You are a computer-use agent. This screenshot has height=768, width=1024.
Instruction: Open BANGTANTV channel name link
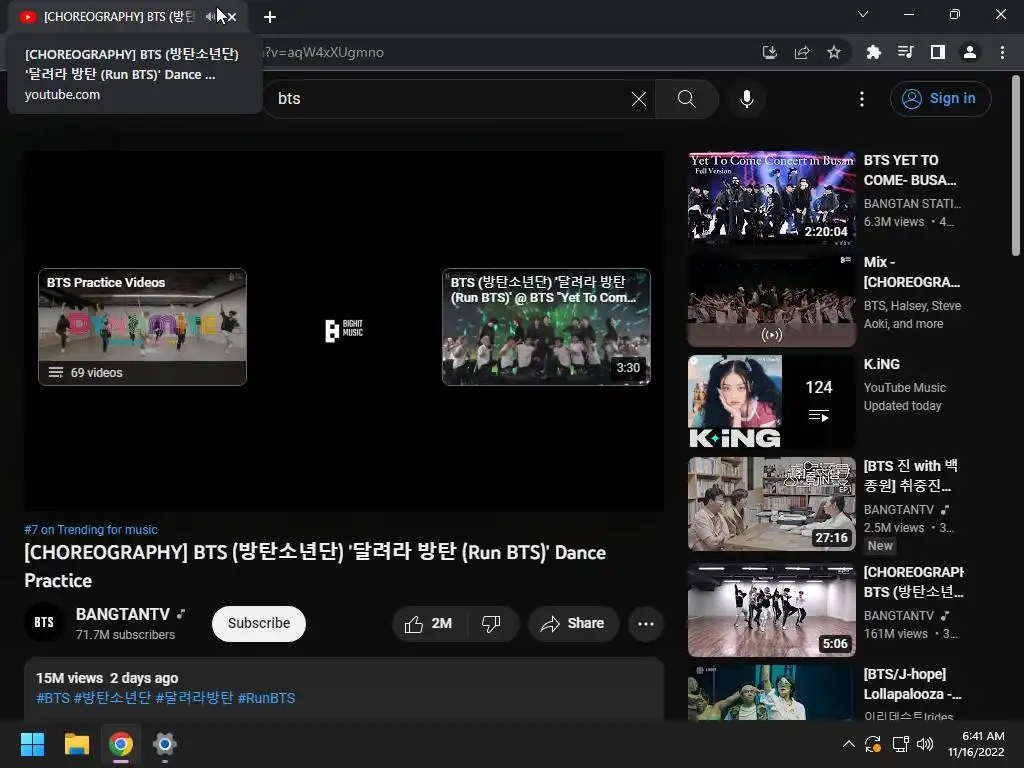[x=123, y=615]
